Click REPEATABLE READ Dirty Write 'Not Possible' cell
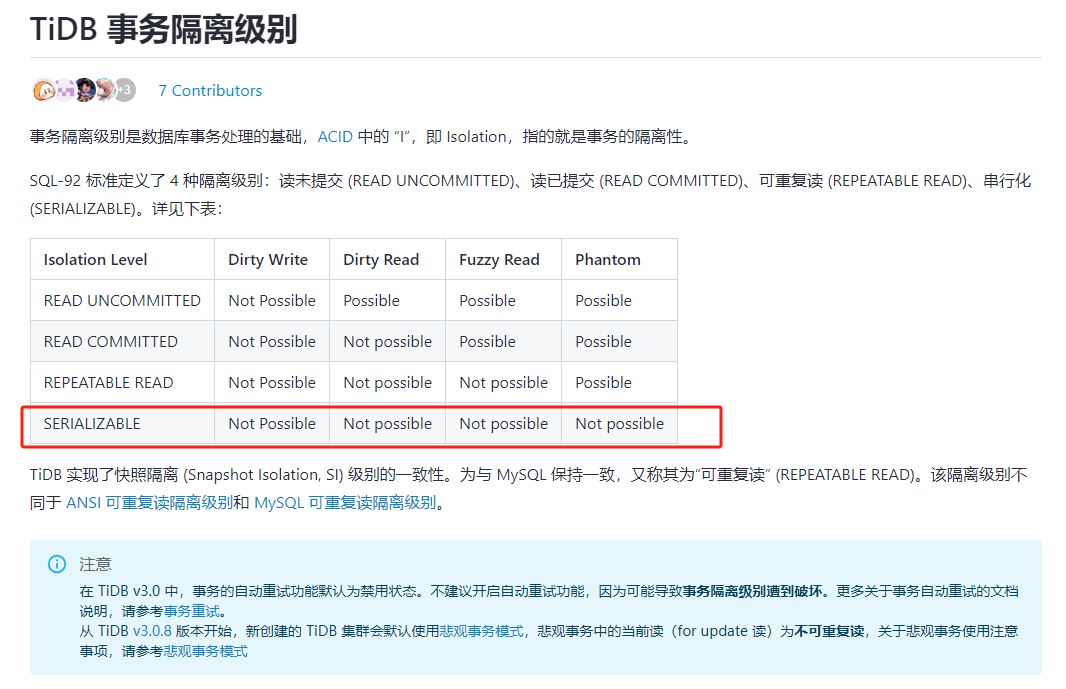Screen dimensions: 1066x689 pos(272,383)
